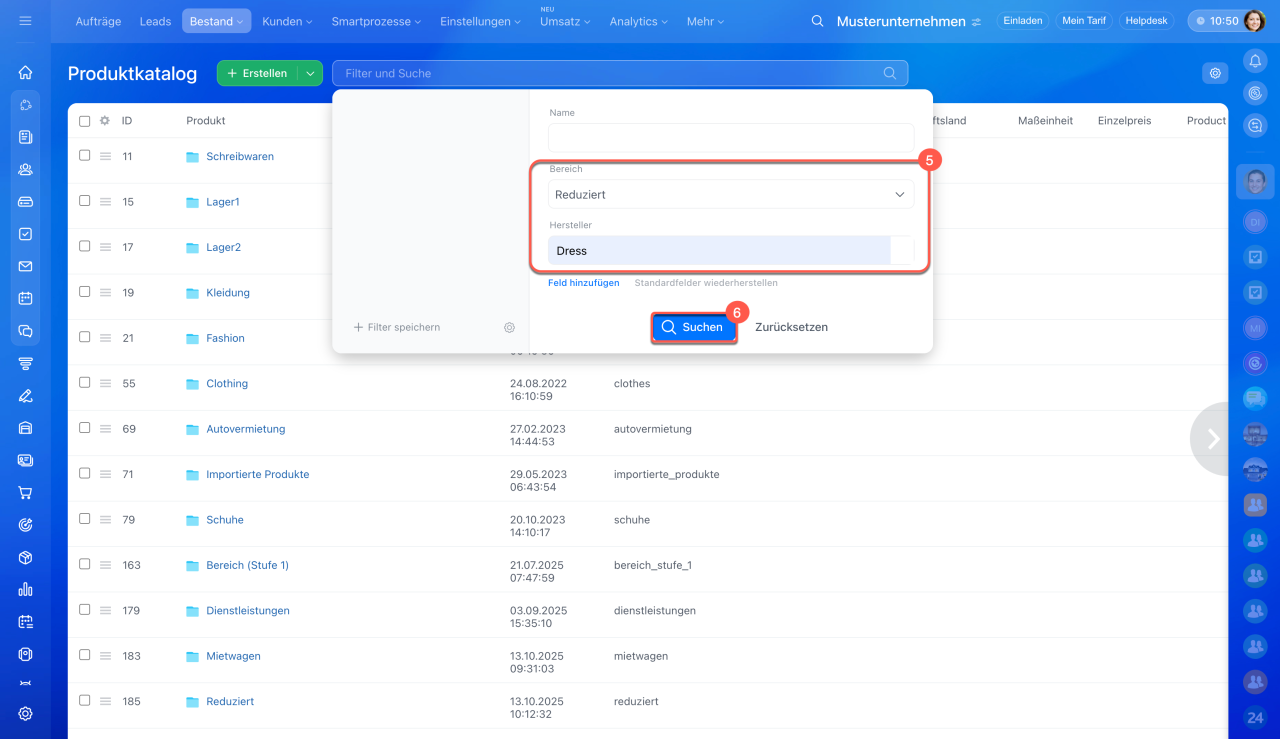Open the Smartprozesse dropdown
The image size is (1280, 739).
pyautogui.click(x=376, y=21)
